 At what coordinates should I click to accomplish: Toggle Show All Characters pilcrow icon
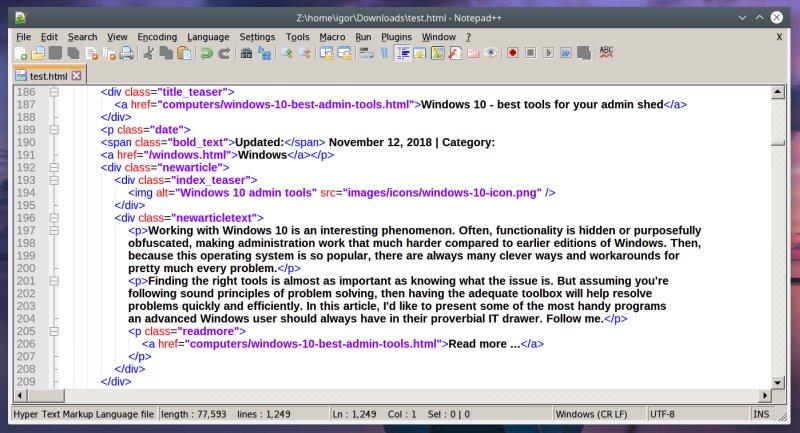point(383,53)
